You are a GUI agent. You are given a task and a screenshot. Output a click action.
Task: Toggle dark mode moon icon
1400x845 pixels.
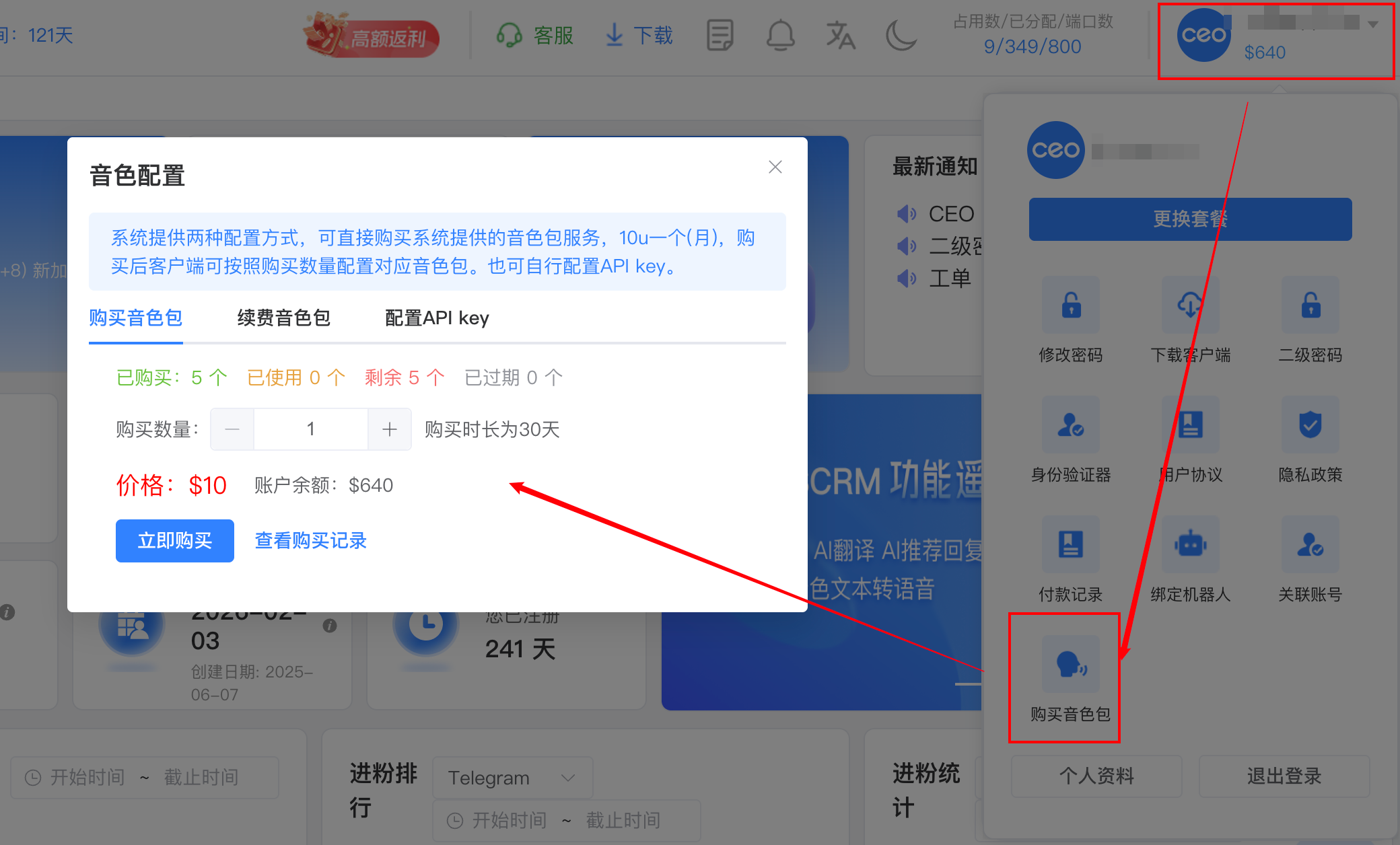coord(901,35)
